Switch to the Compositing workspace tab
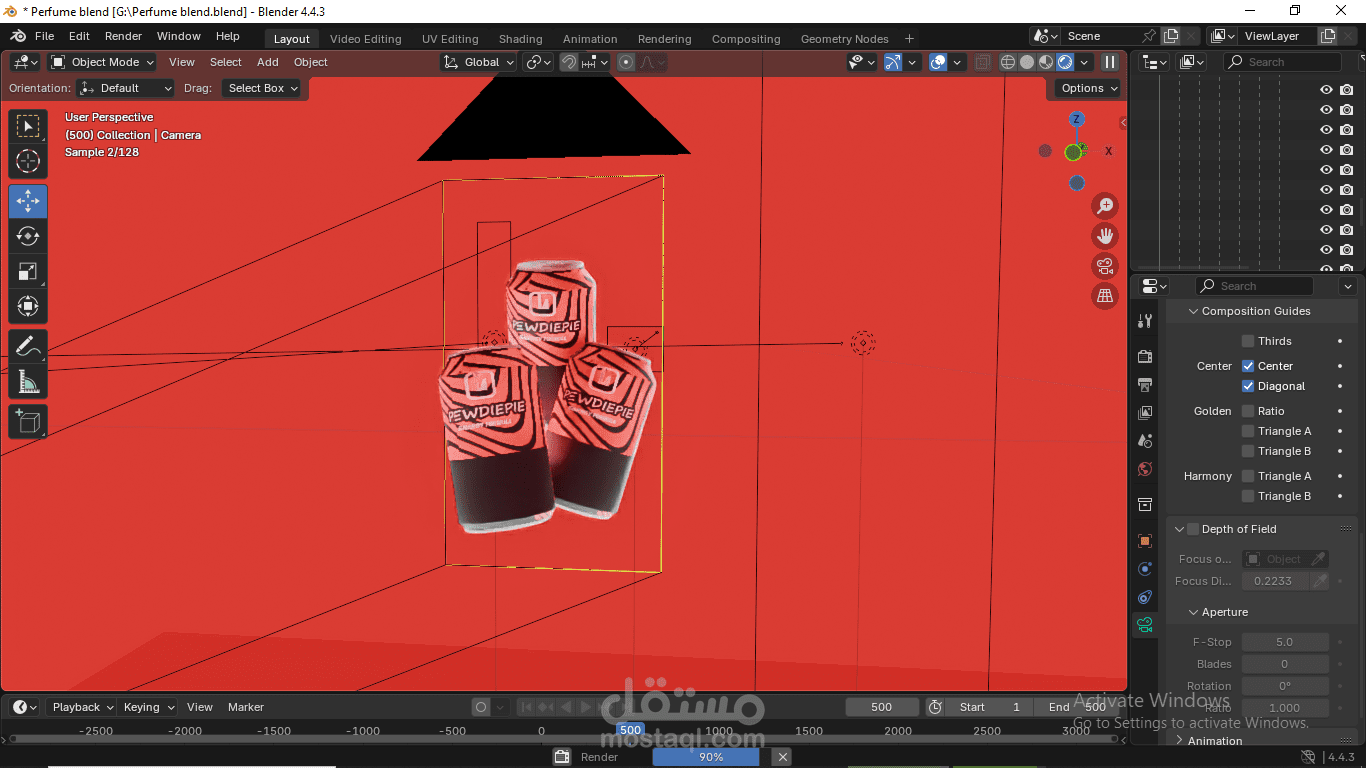The height and width of the screenshot is (768, 1366). (x=746, y=39)
